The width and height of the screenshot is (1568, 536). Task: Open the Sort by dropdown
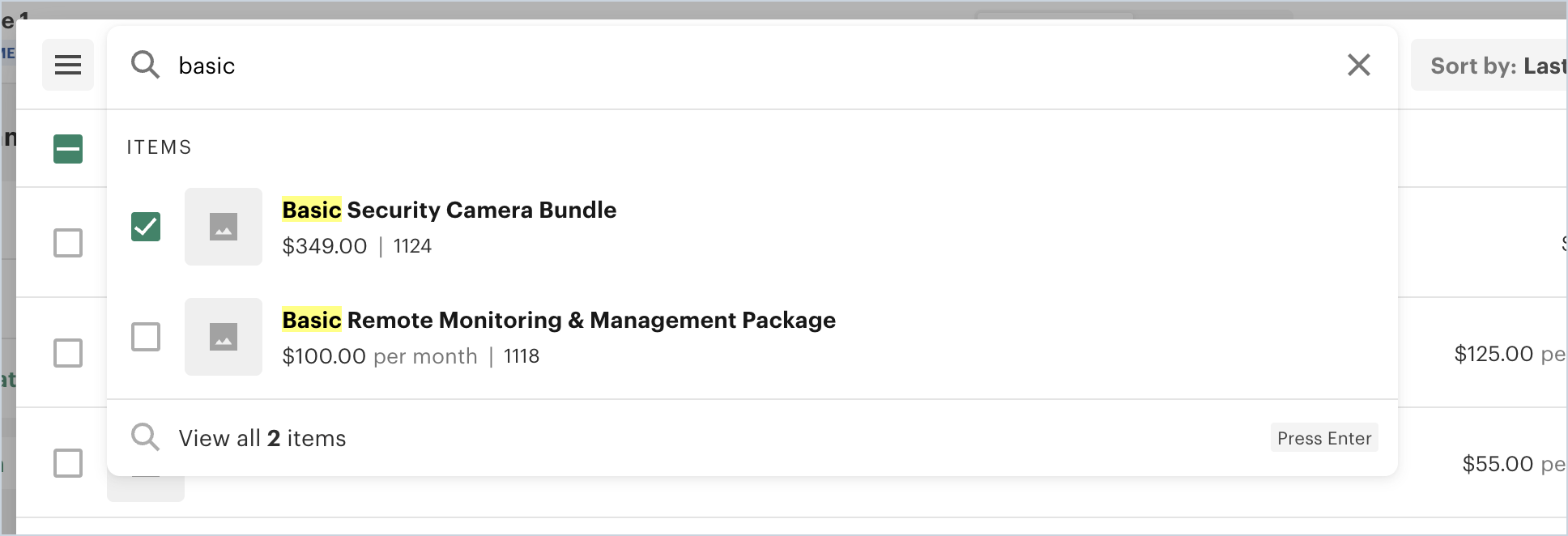(1490, 66)
